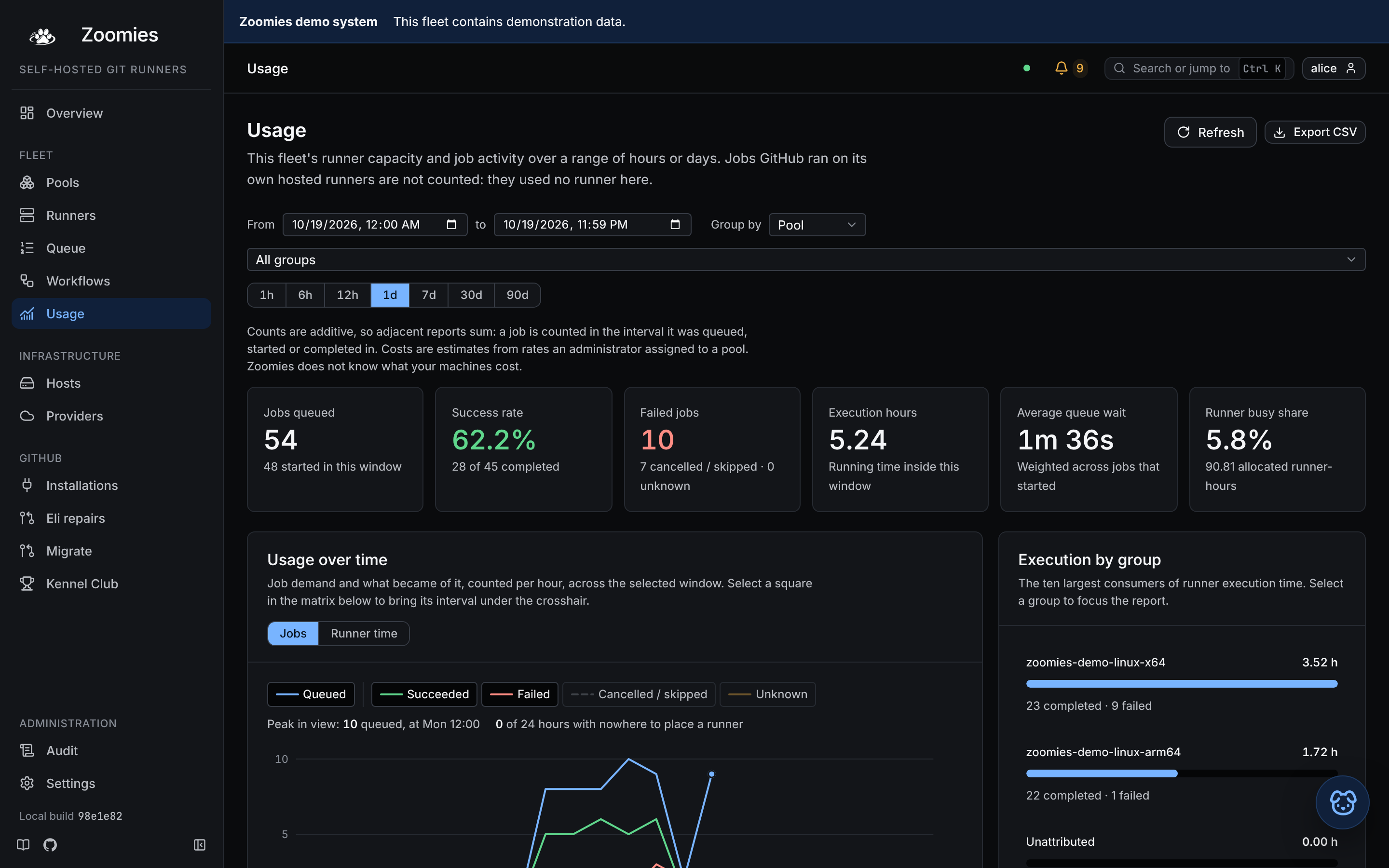Navigate to Queue in sidebar

[x=111, y=248]
